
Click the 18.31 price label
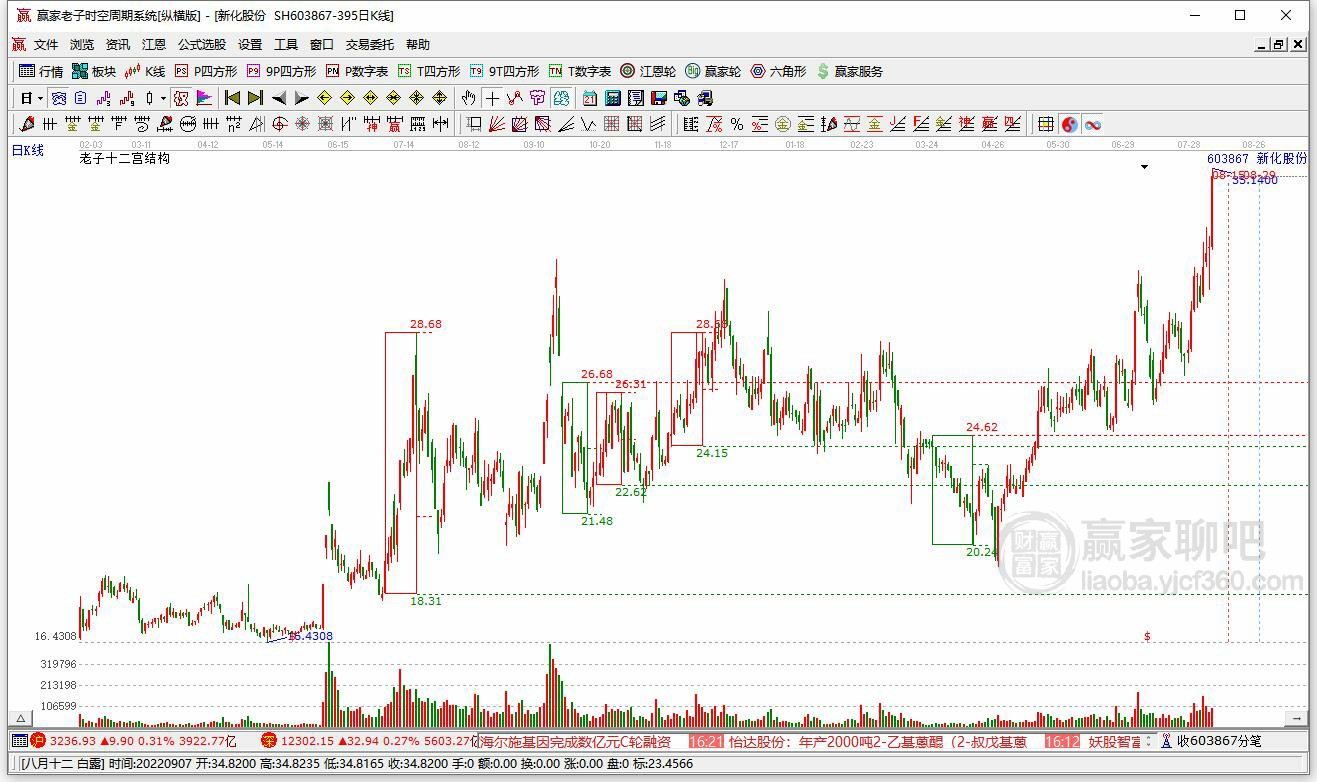(x=426, y=601)
